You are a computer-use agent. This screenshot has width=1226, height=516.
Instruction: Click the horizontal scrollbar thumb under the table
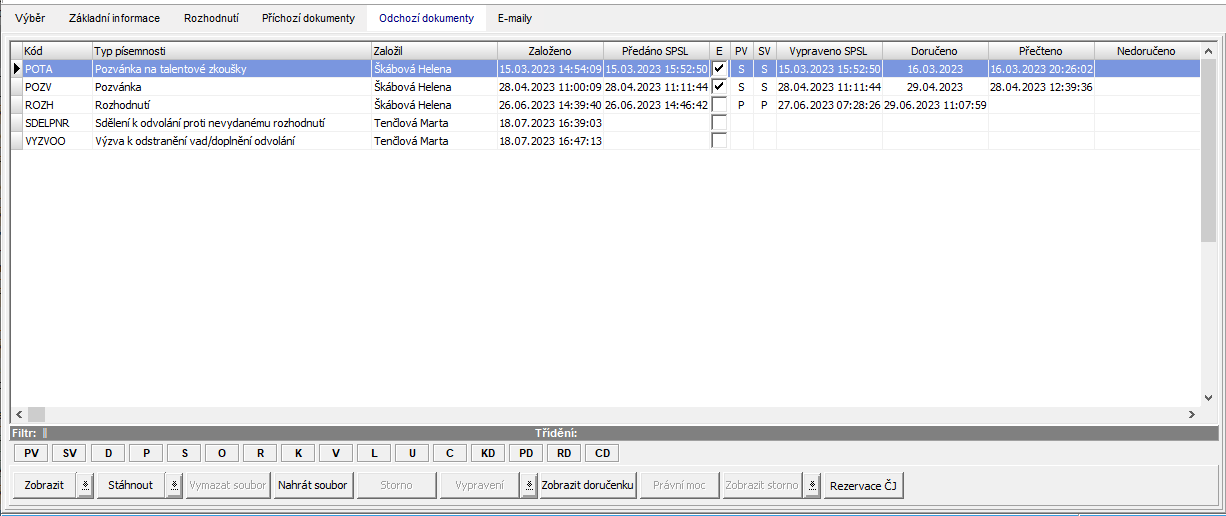(x=36, y=414)
